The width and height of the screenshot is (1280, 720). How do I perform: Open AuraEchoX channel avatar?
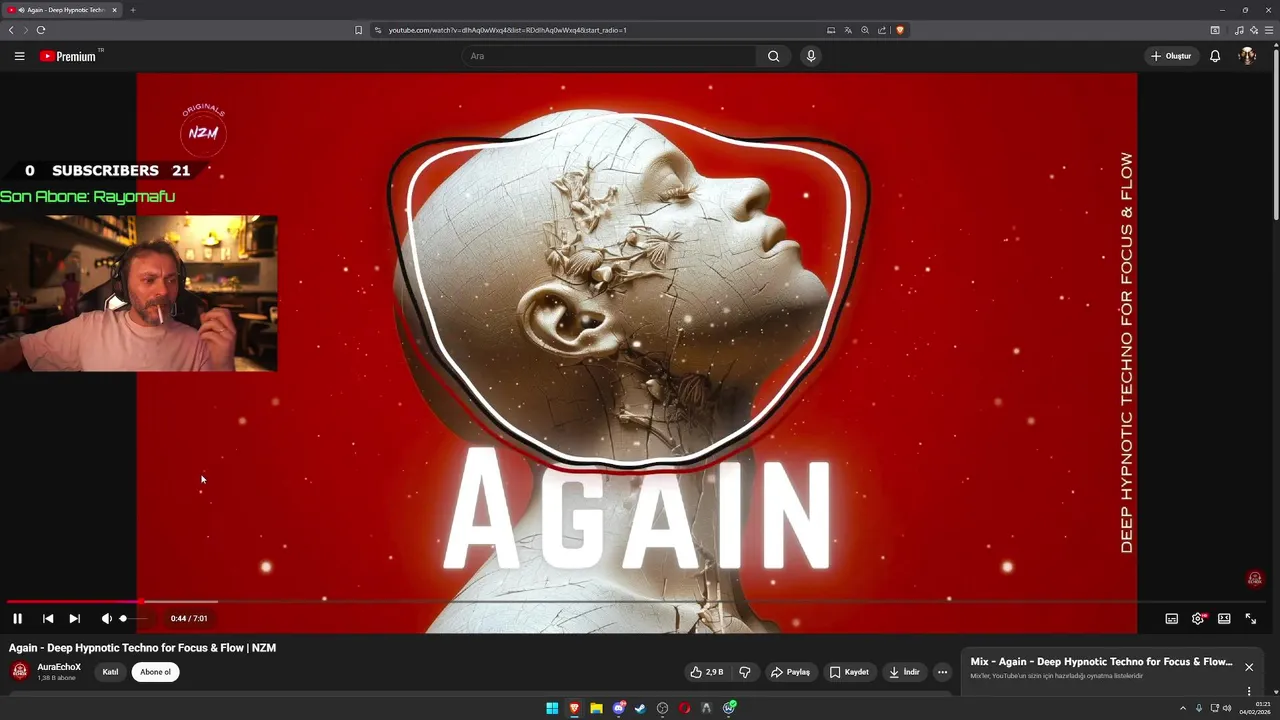pyautogui.click(x=19, y=671)
